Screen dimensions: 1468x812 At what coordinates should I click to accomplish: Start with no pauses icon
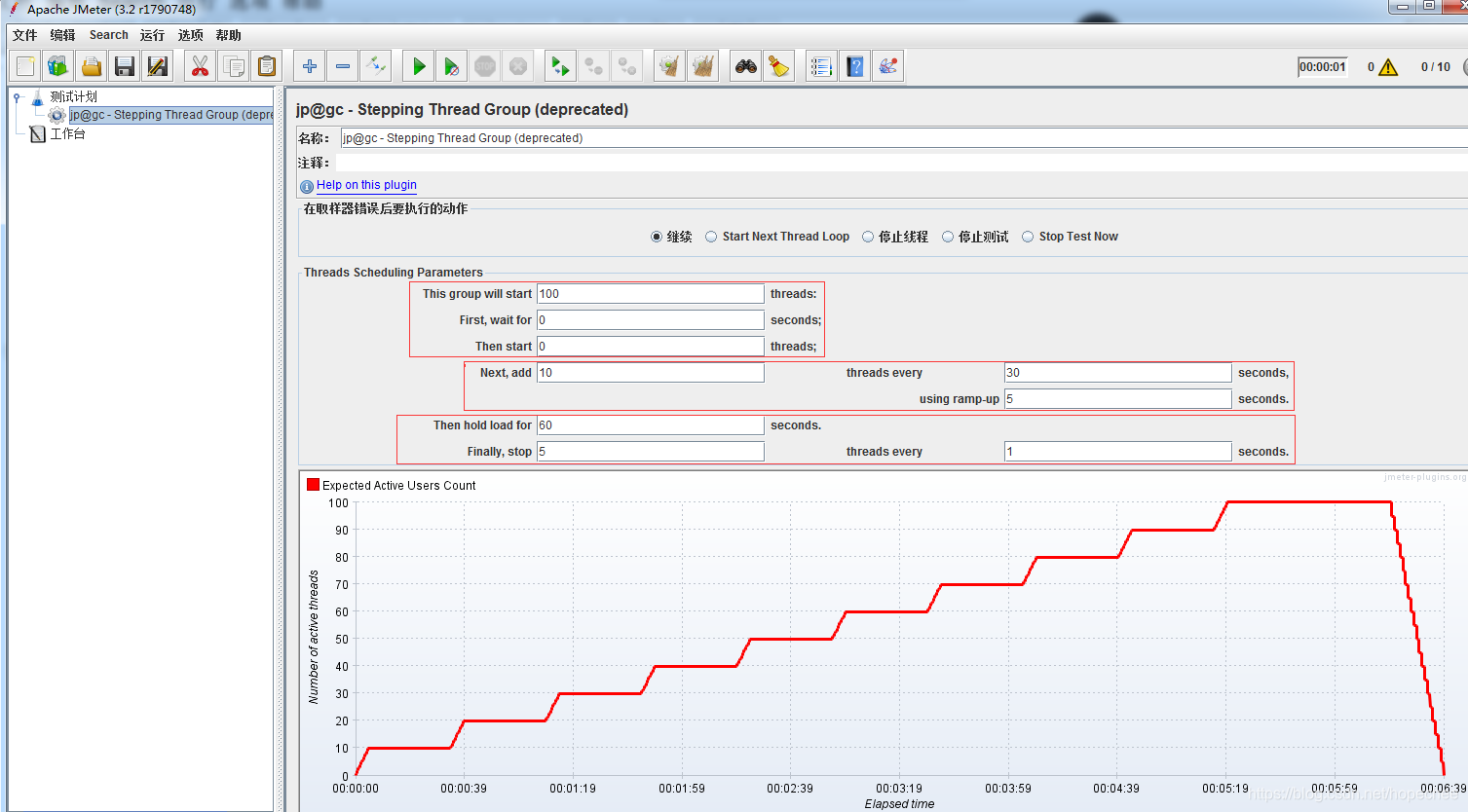452,66
